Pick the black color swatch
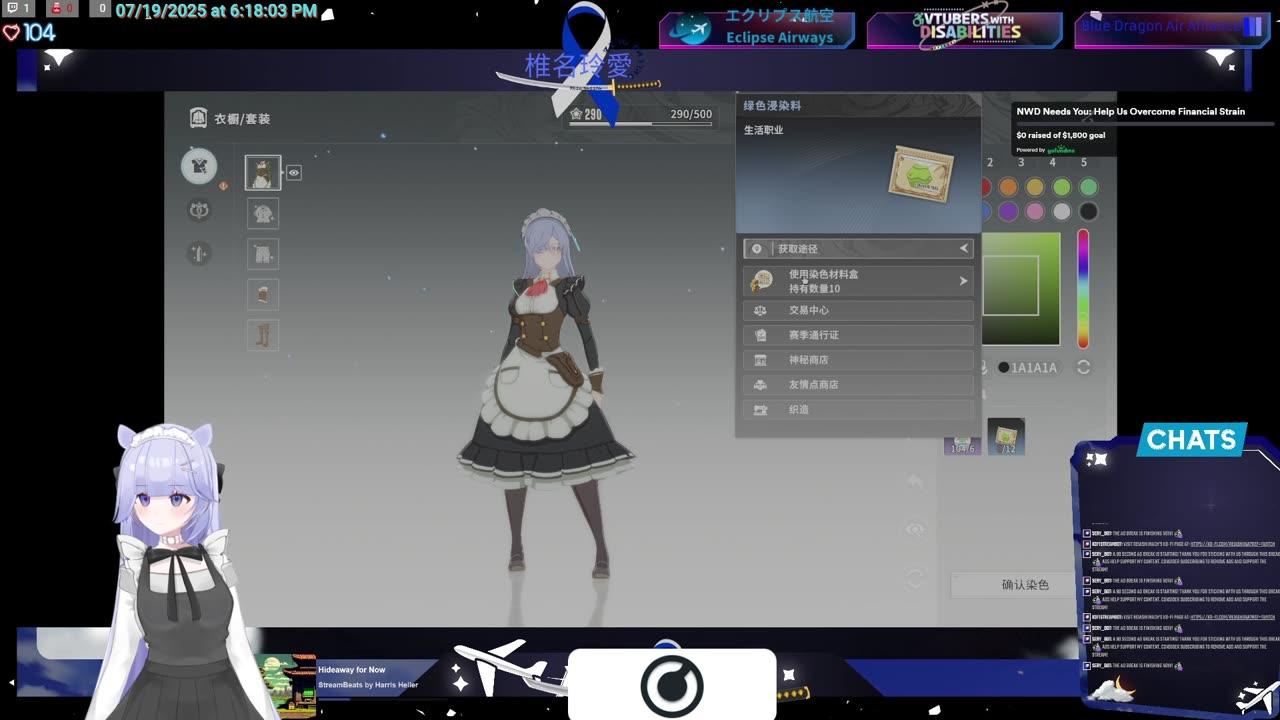The image size is (1280, 720). pyautogui.click(x=1089, y=211)
